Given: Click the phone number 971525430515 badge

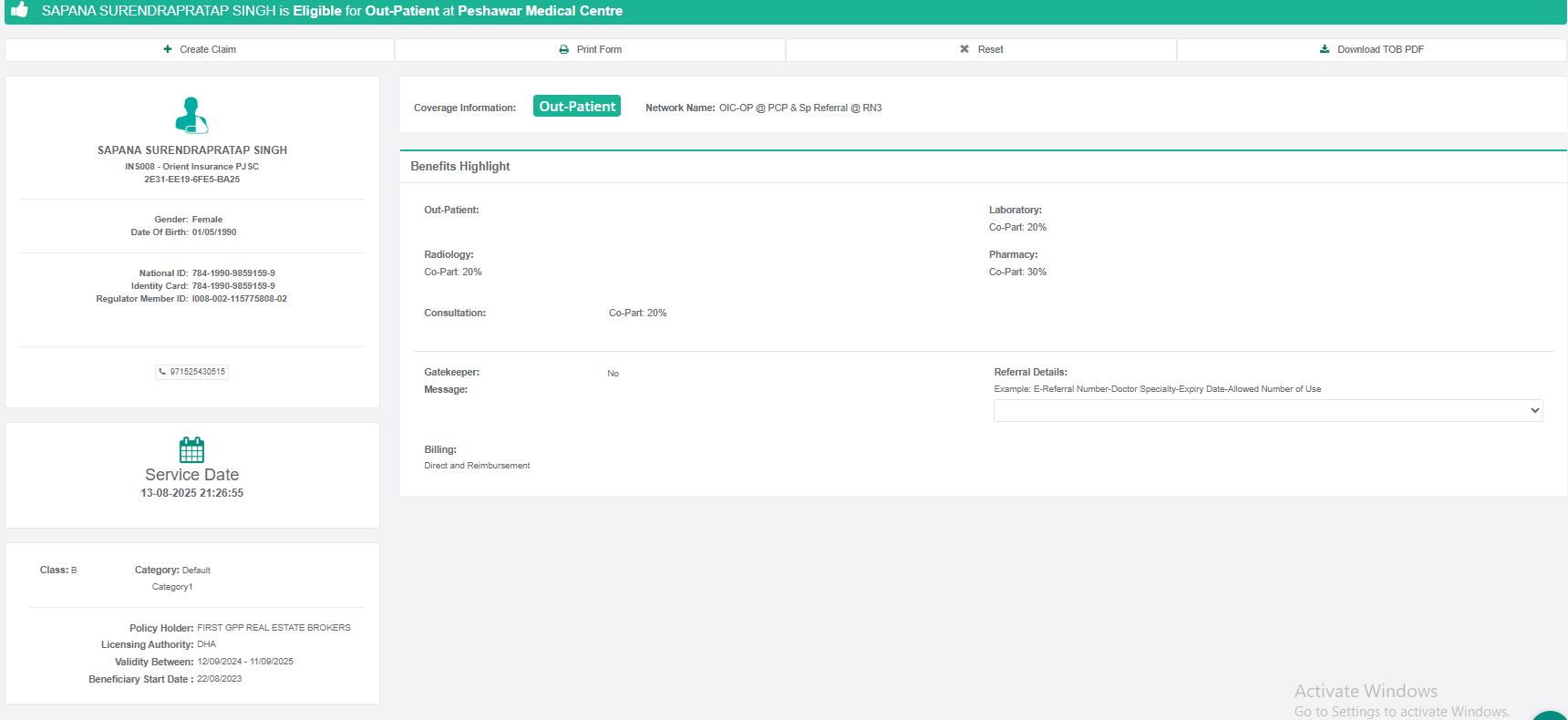Looking at the screenshot, I should tap(197, 372).
